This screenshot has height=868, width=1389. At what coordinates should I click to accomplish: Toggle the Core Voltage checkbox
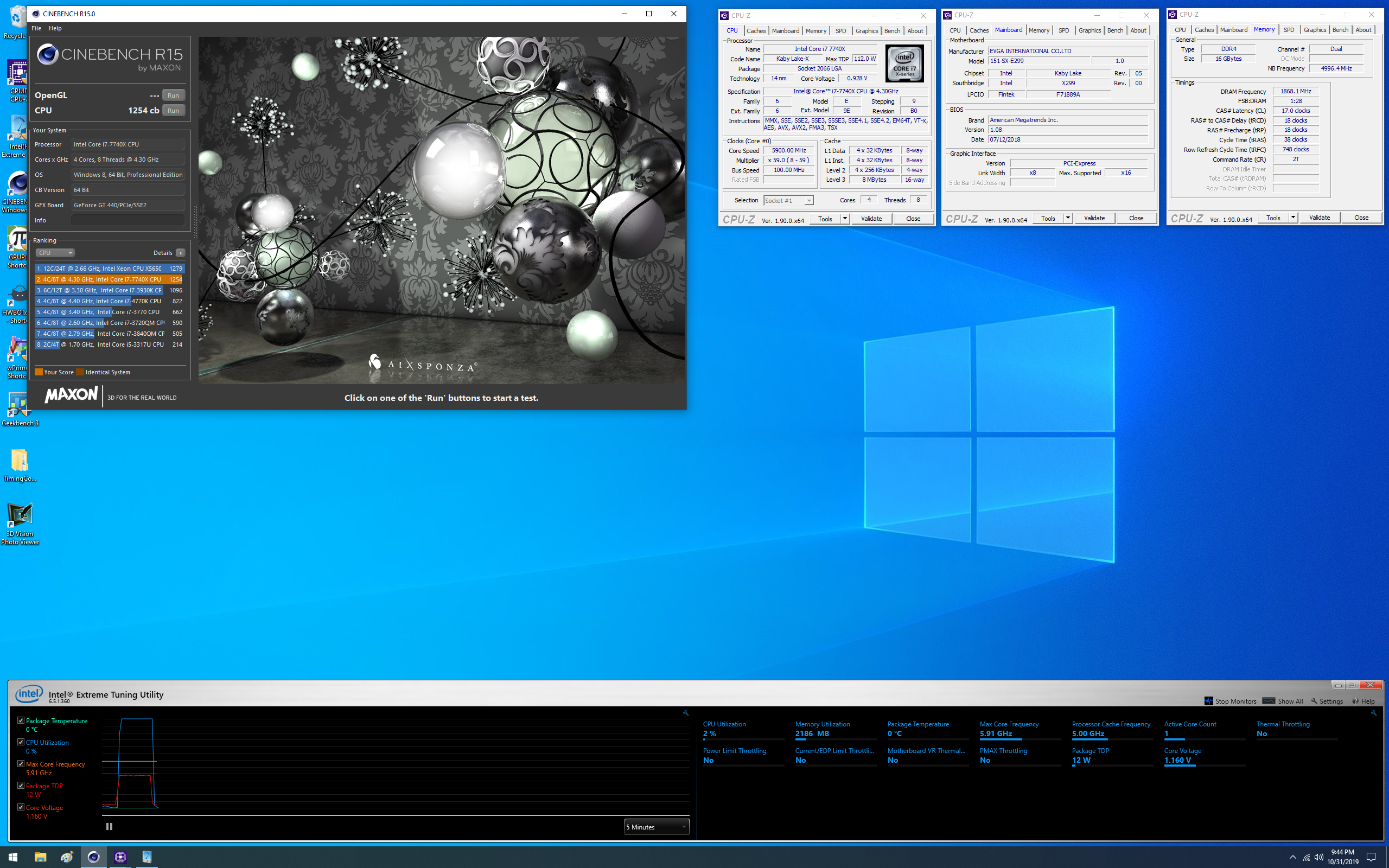21,807
